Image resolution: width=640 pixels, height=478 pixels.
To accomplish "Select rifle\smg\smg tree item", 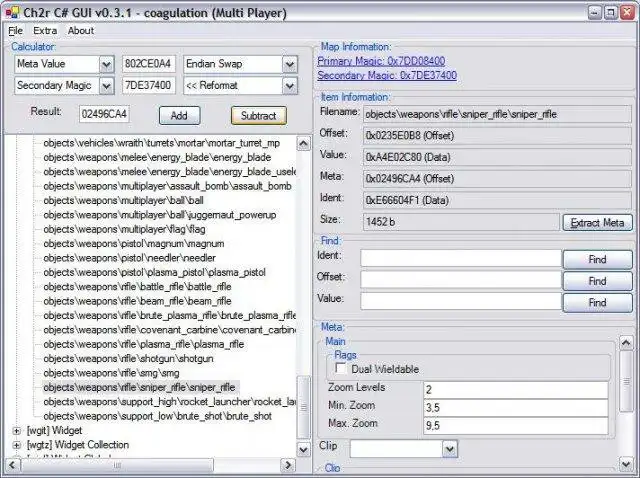I will tap(111, 373).
